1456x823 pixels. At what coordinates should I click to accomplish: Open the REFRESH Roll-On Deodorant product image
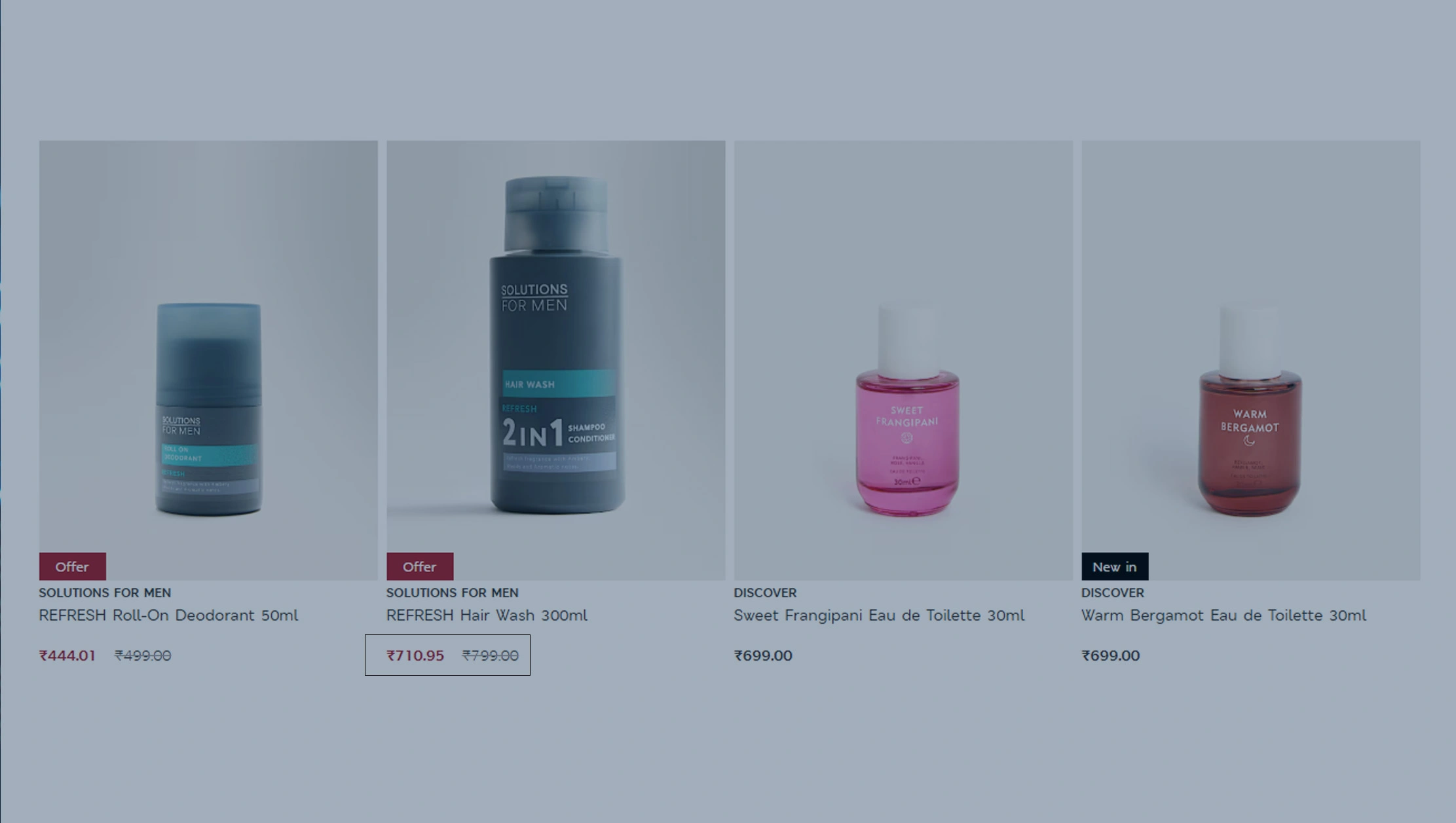click(x=208, y=360)
